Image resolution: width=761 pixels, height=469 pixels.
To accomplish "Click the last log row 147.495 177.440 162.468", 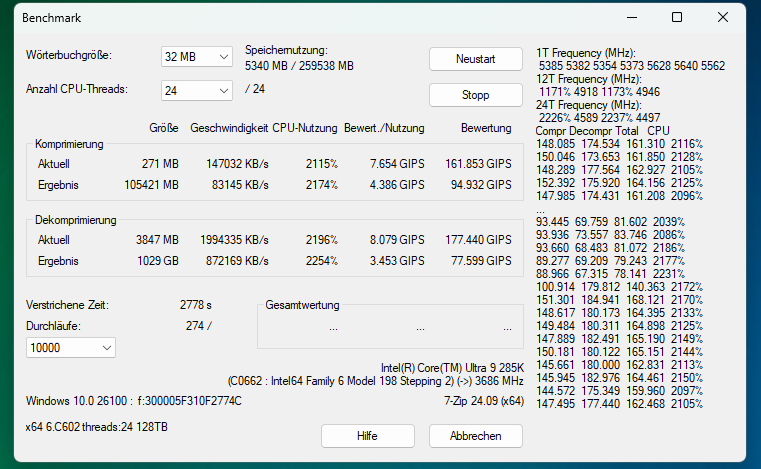I will tap(619, 403).
